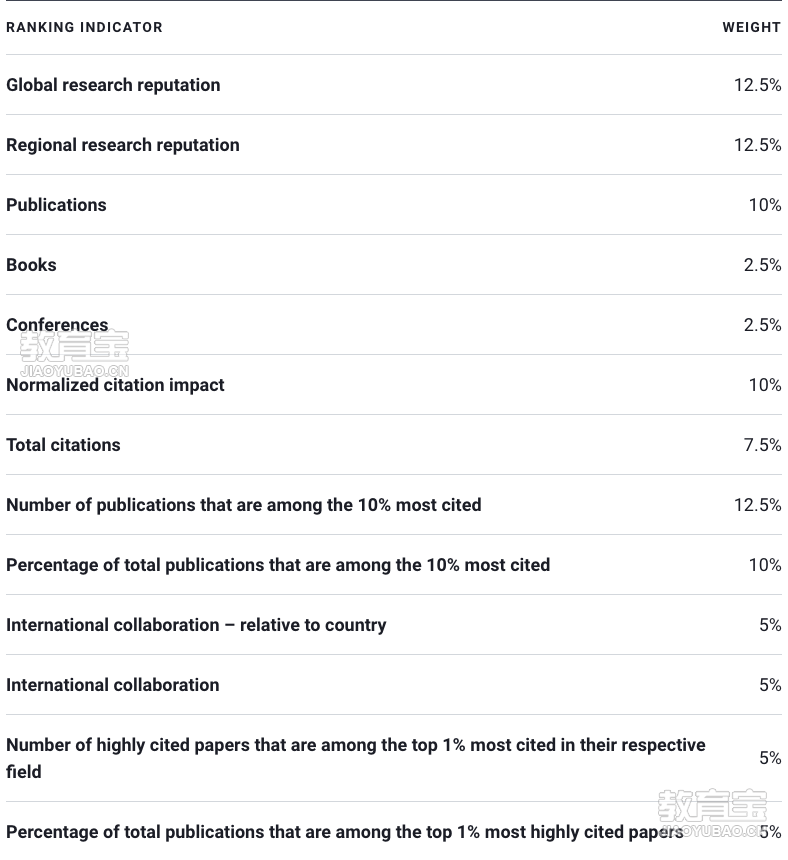Viewport: 788px width, 860px height.
Task: Click Percentage of publications among top 1% row
Action: (x=394, y=832)
